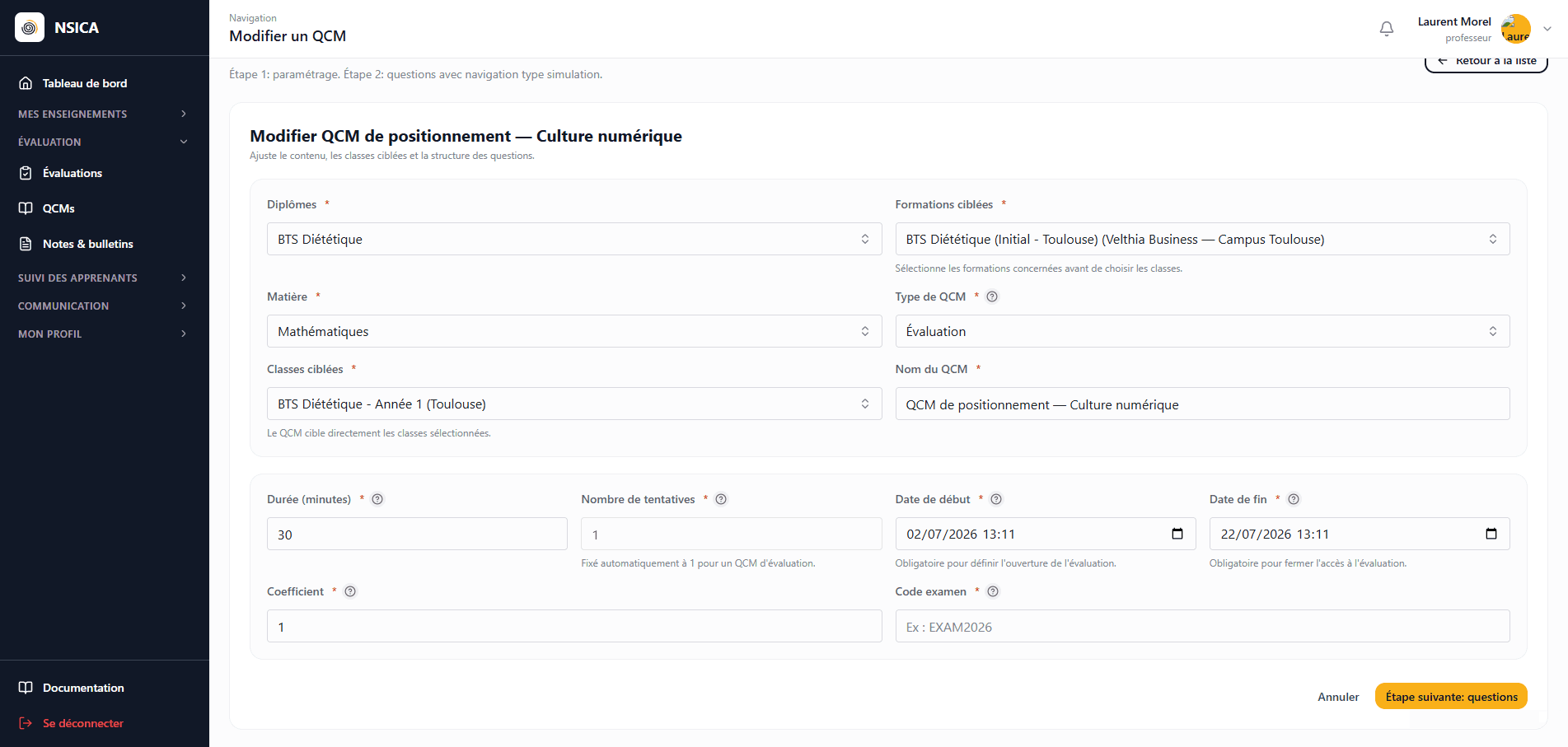
Task: Click the QCMs book icon in the sidebar
Action: 26,208
